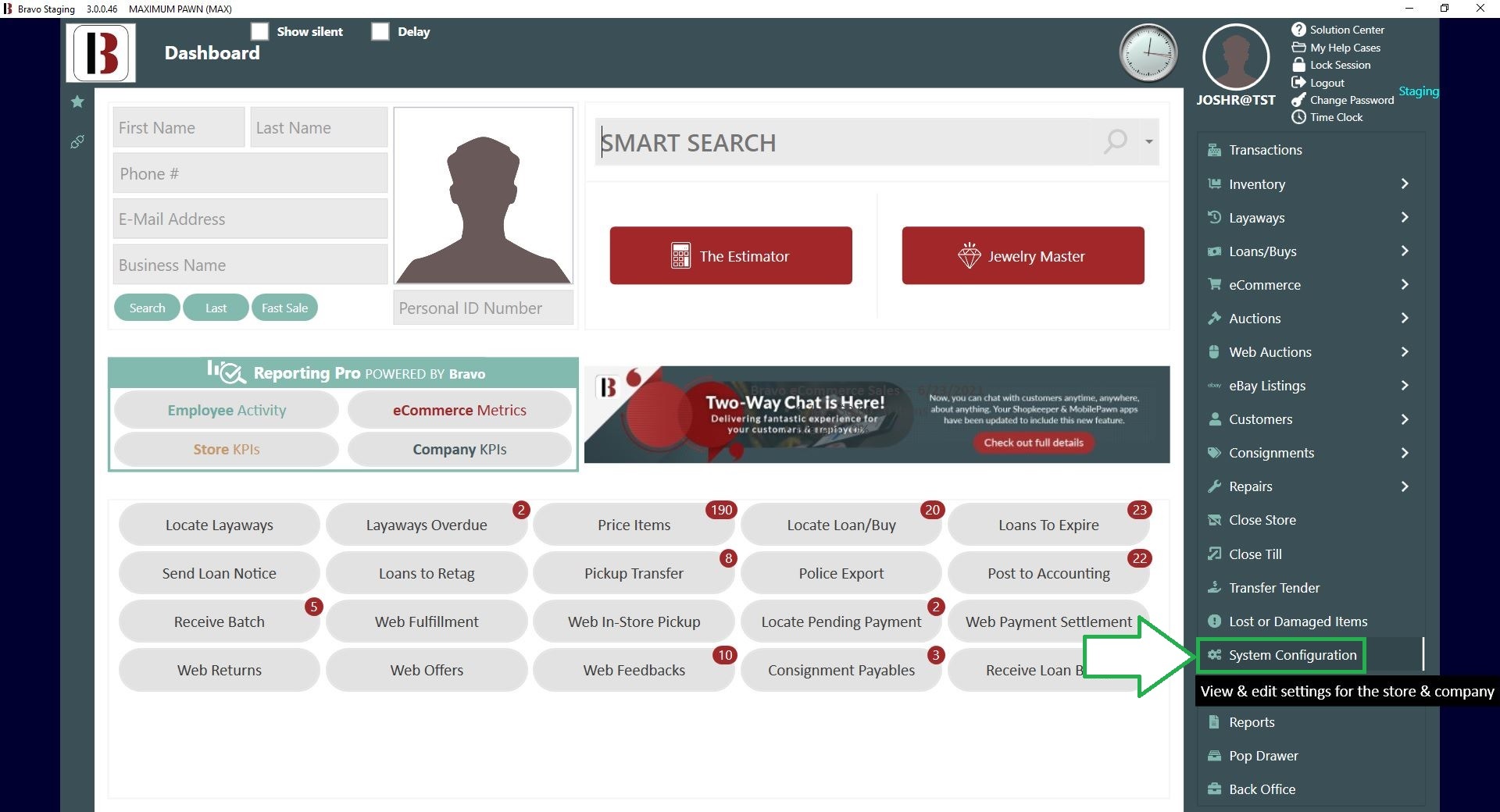
Task: Click the First Name input field
Action: (x=179, y=127)
